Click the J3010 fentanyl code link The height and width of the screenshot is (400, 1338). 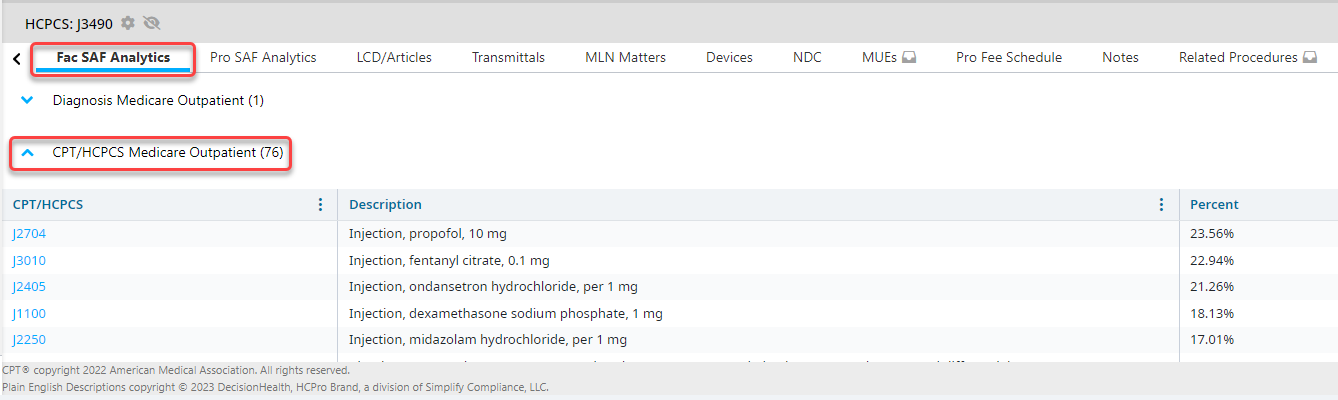click(x=29, y=261)
